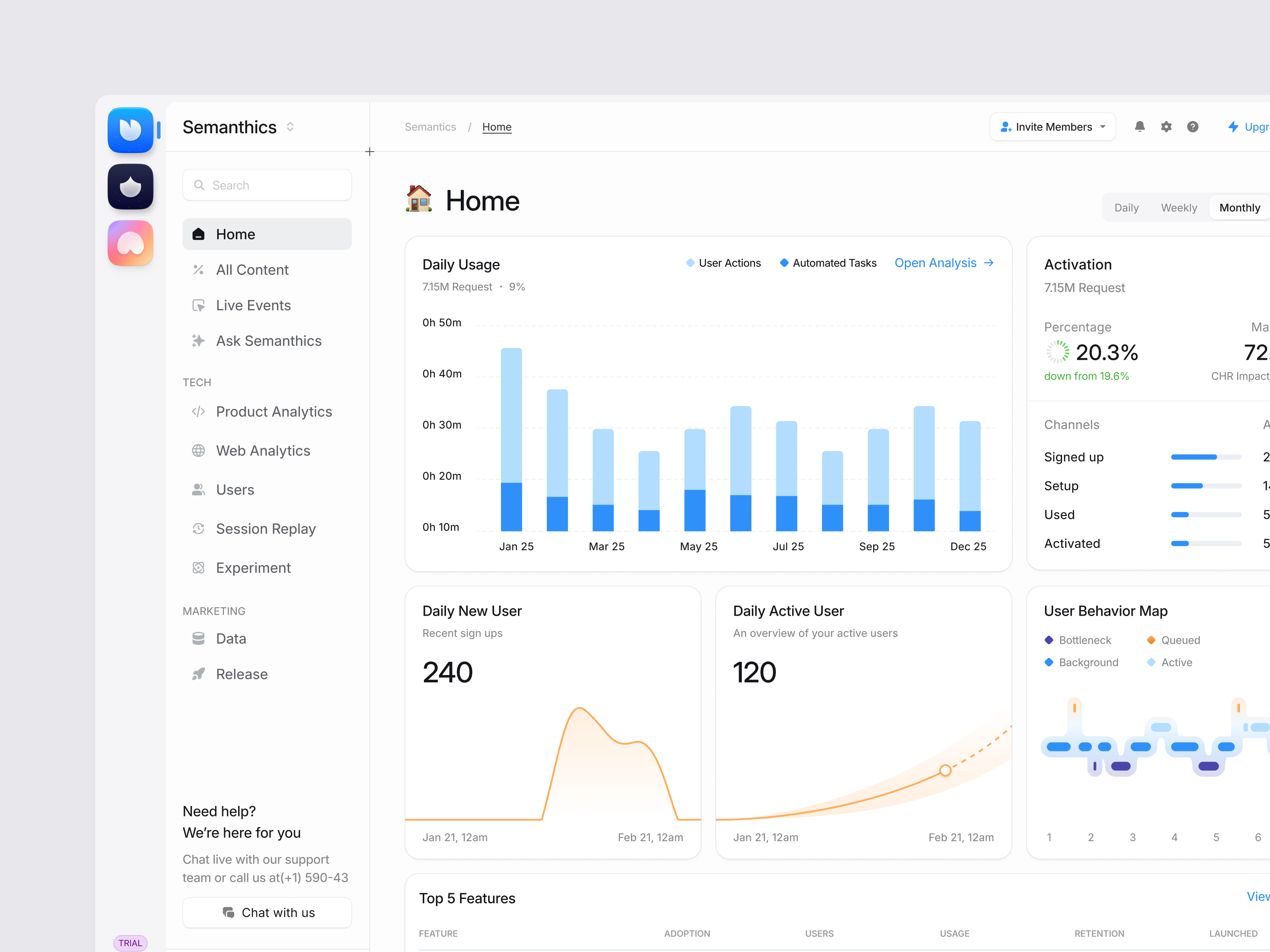
Task: Click the Activated progress bar
Action: 1206,543
